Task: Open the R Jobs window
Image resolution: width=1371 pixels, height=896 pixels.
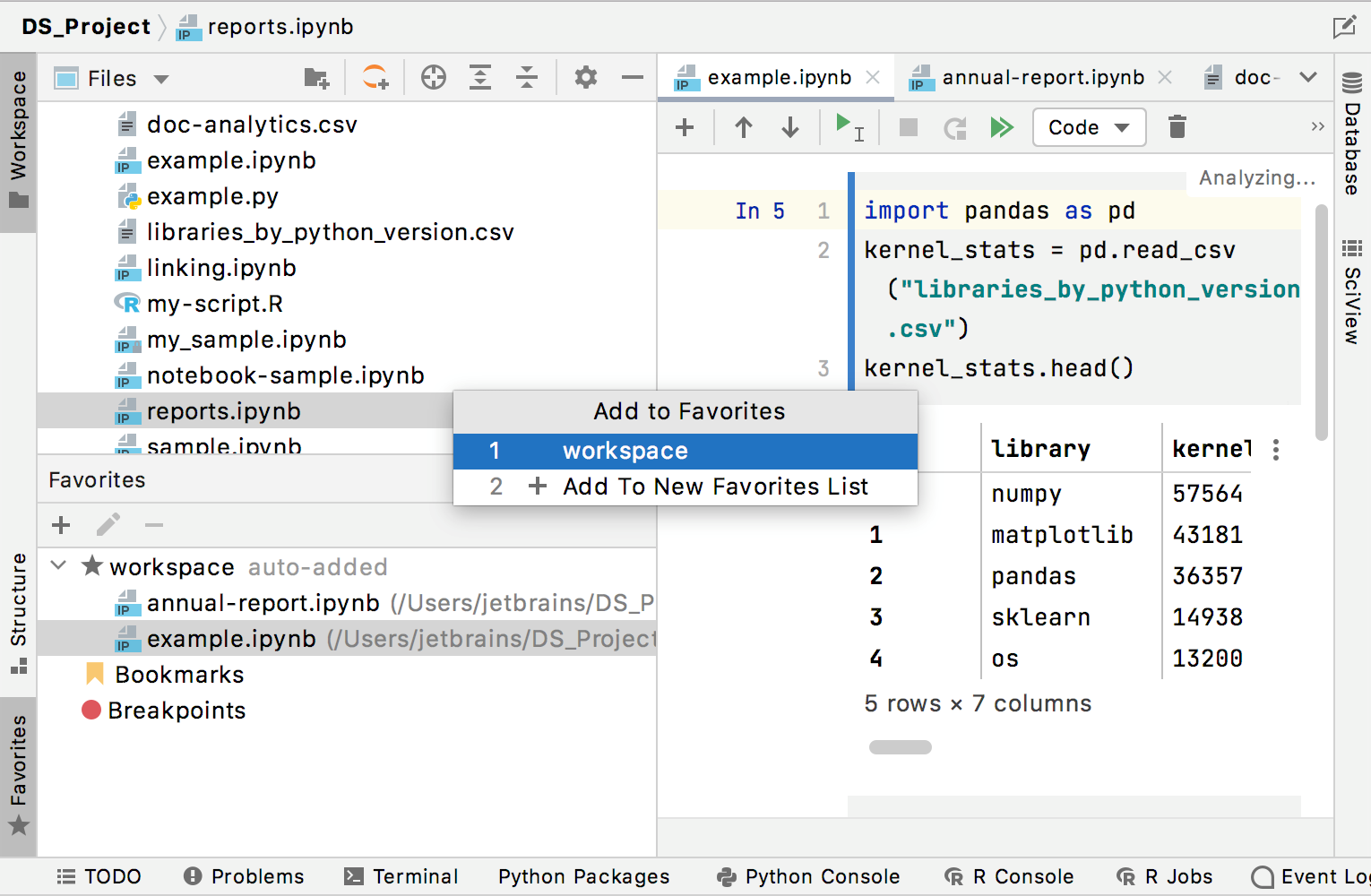Action: [1164, 876]
